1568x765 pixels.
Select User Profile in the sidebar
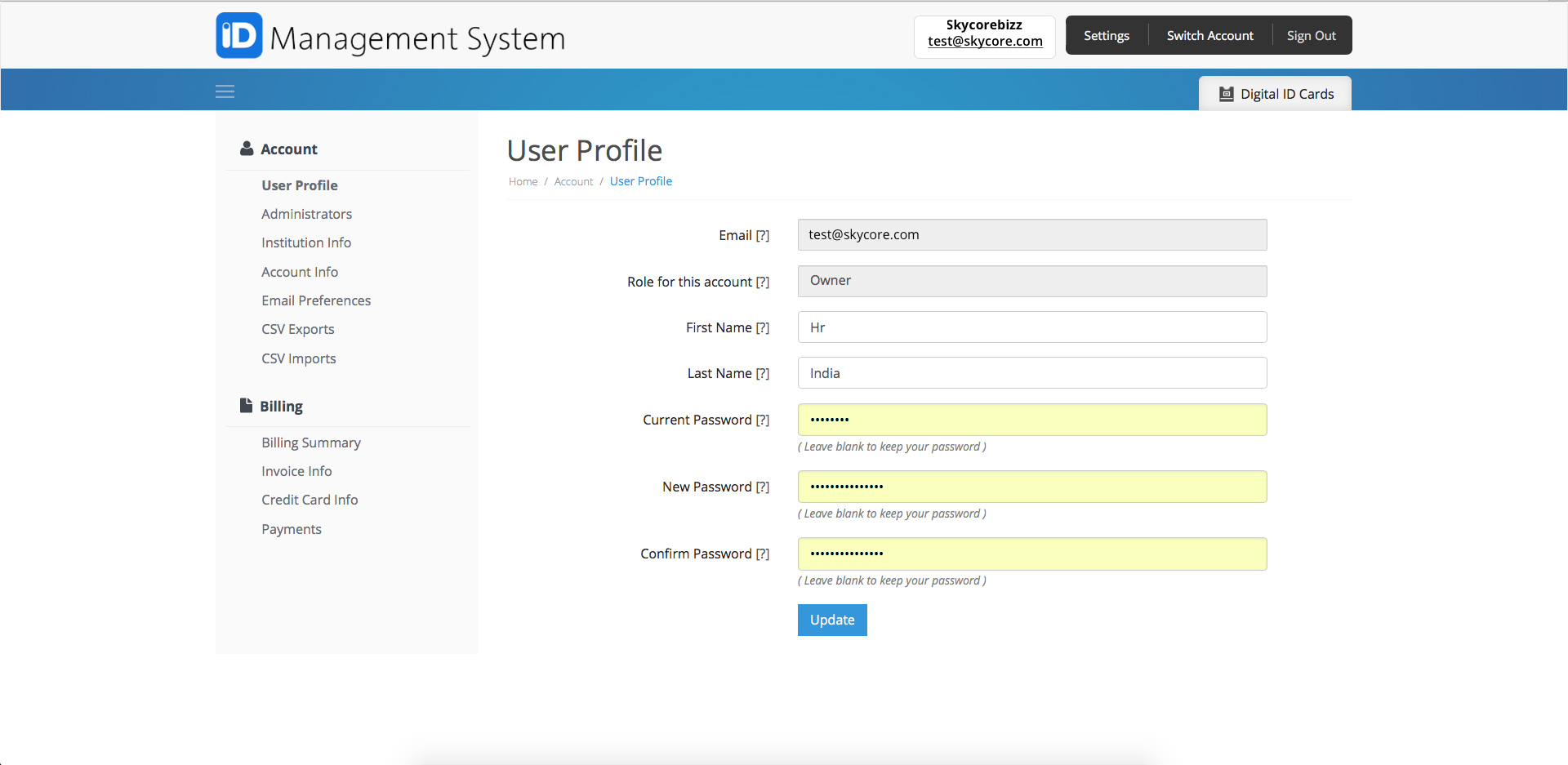click(300, 185)
